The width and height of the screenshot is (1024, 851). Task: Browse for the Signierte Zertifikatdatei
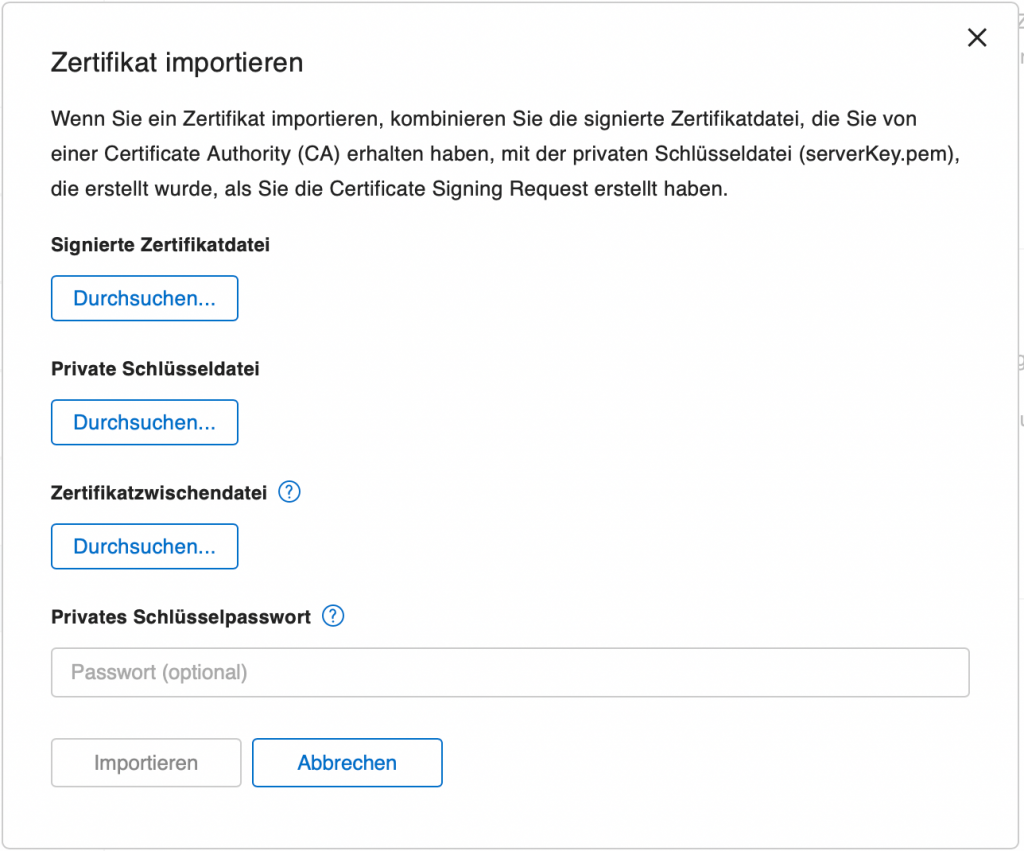(x=144, y=298)
